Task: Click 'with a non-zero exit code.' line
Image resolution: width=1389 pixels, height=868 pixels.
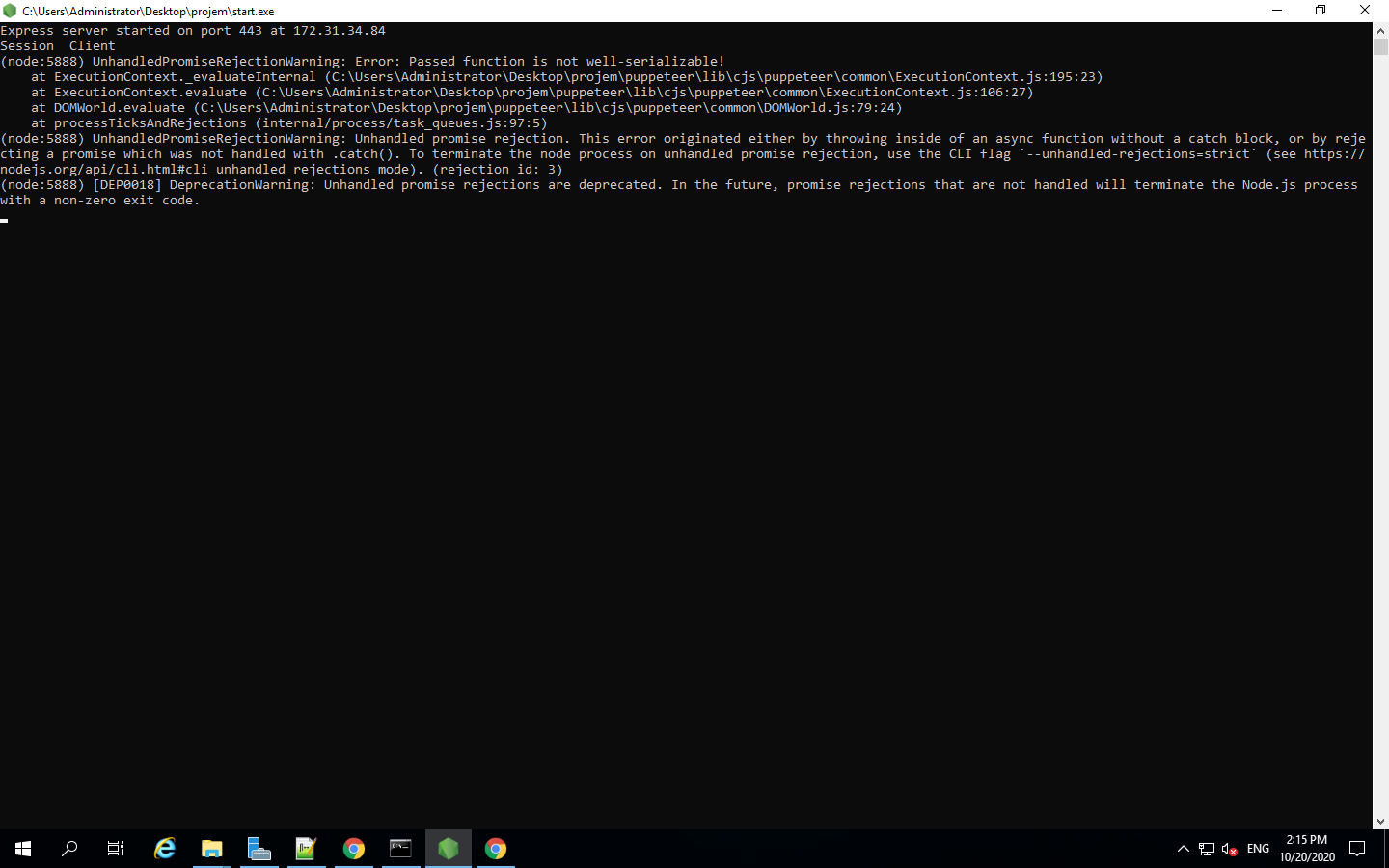Action: 100,201
